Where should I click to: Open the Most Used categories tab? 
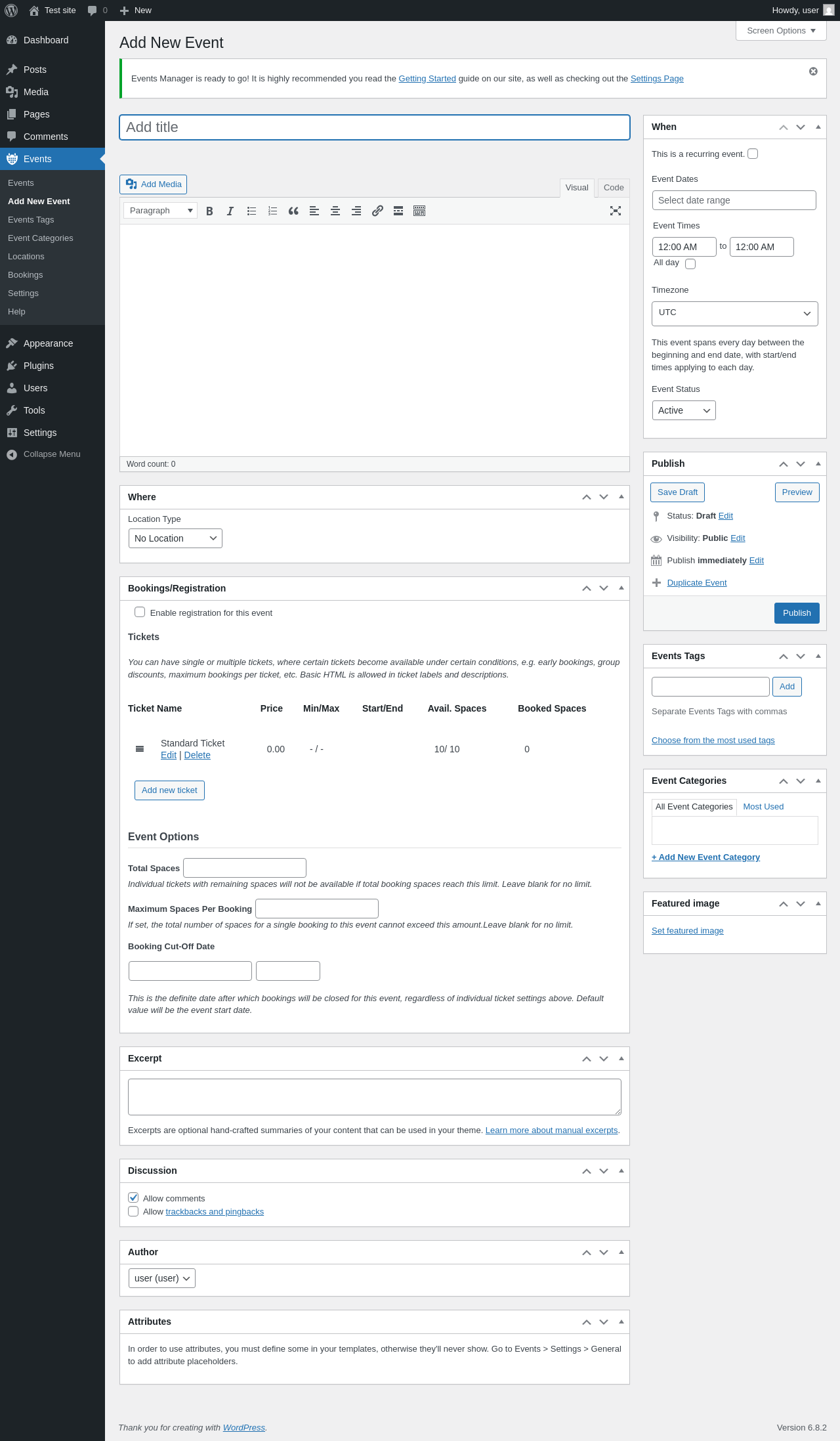pos(763,807)
